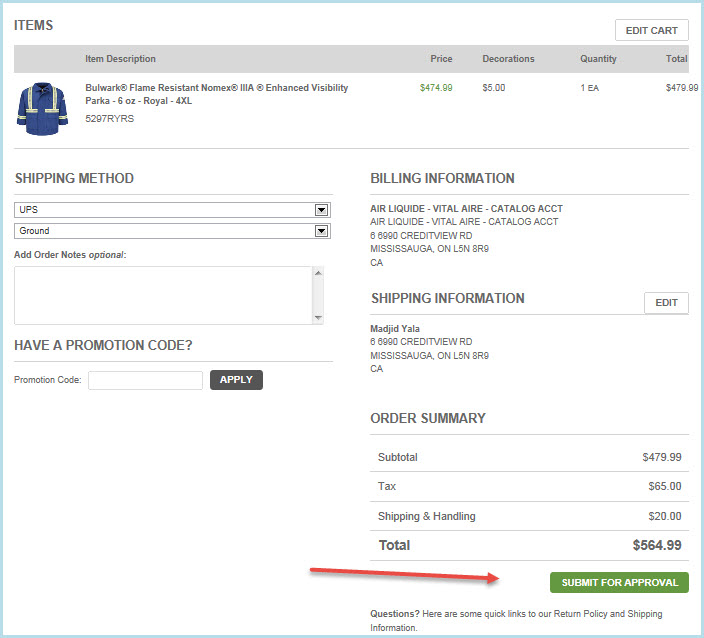Click the Item Description column header
Image resolution: width=704 pixels, height=638 pixels.
point(120,59)
